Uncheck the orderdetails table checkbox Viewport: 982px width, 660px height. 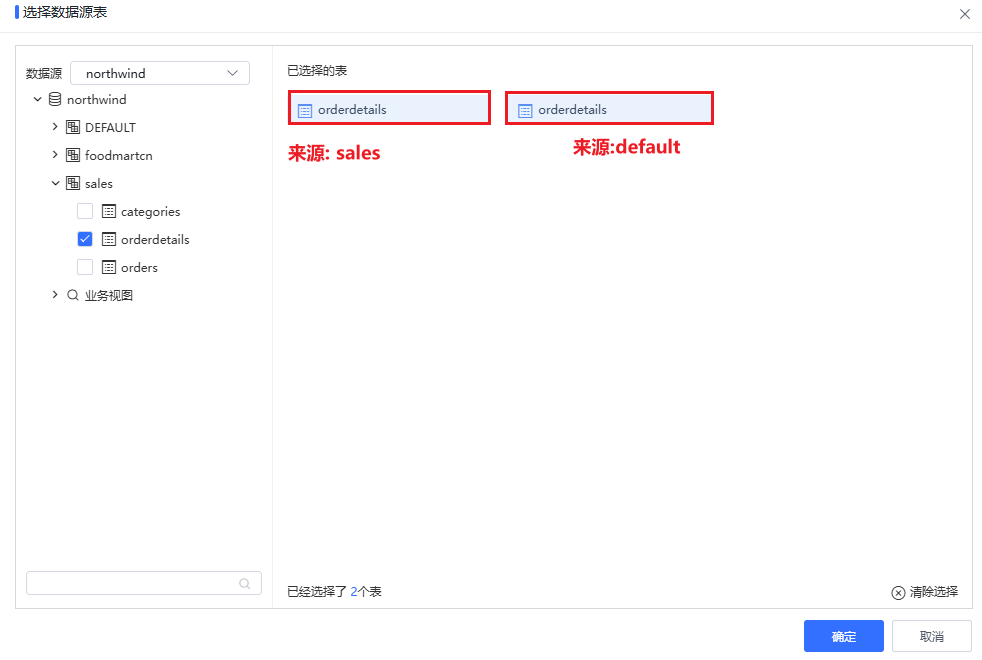coord(85,239)
